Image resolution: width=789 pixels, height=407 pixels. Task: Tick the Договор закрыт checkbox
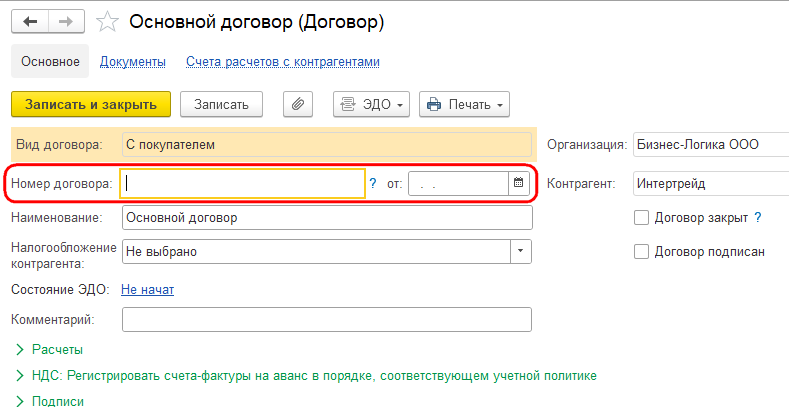642,218
